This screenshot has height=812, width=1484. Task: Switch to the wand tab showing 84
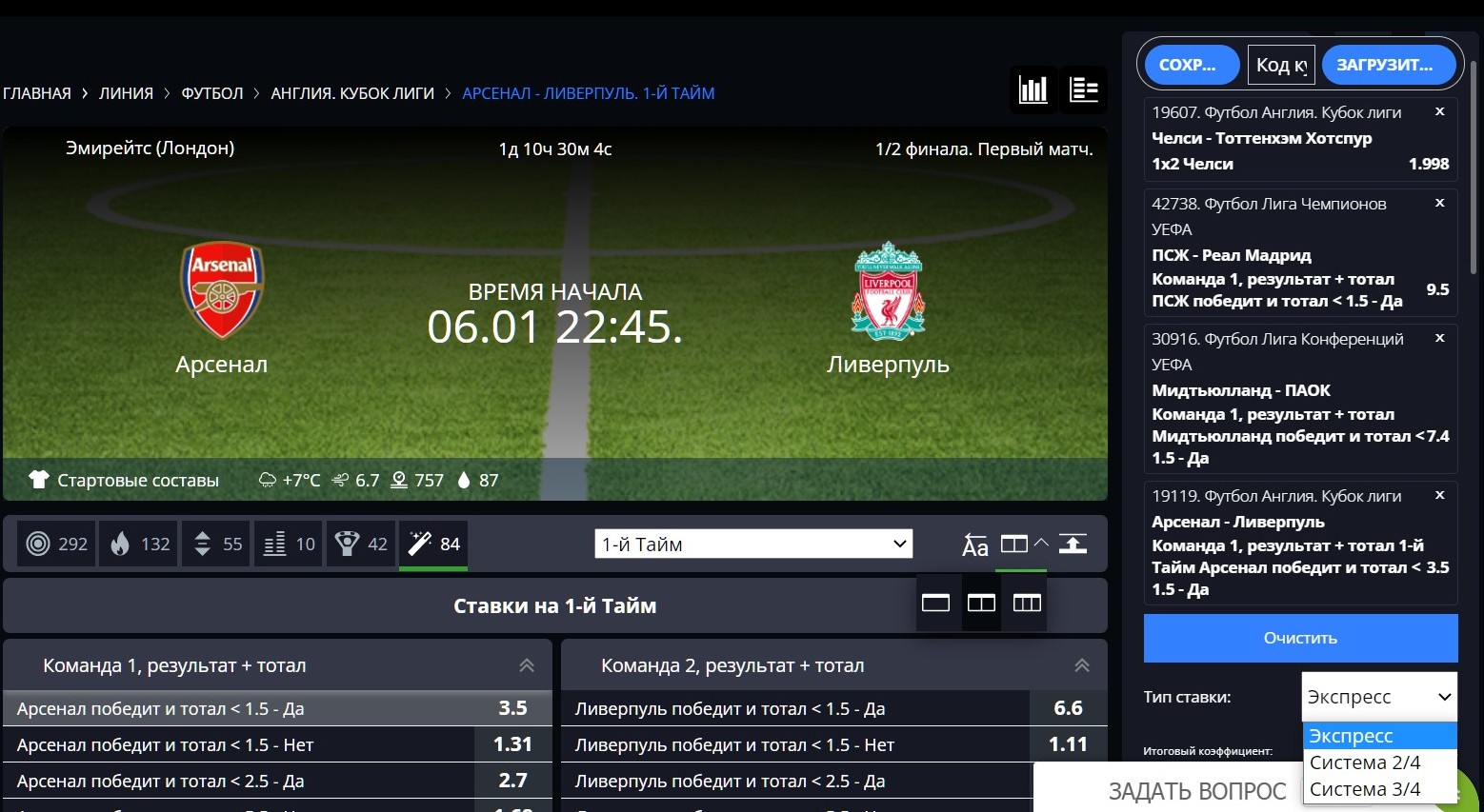tap(433, 544)
